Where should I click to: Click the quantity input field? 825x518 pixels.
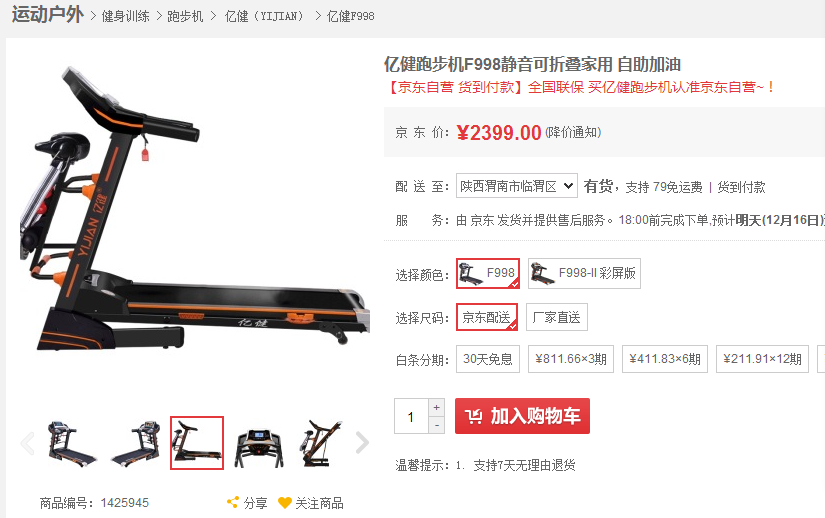point(411,416)
